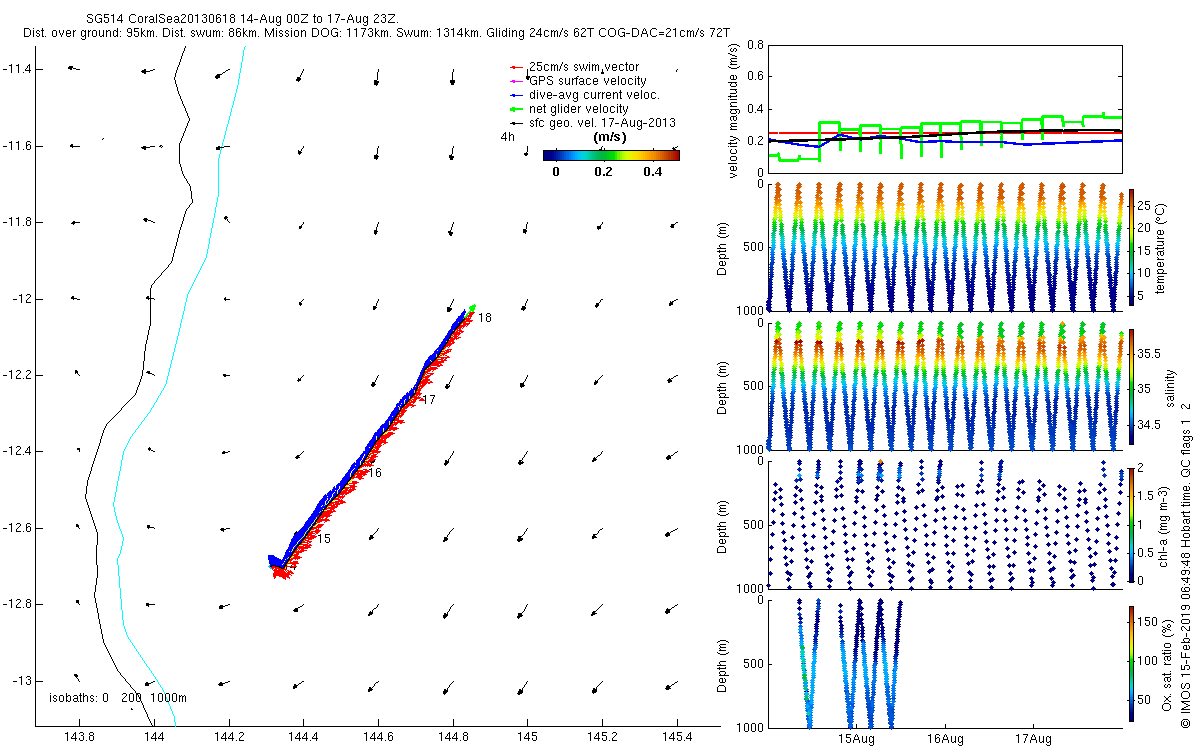Click the "isobaths: 0 200 1000m" caption
Image resolution: width=1200 pixels, height=750 pixels.
[118, 697]
